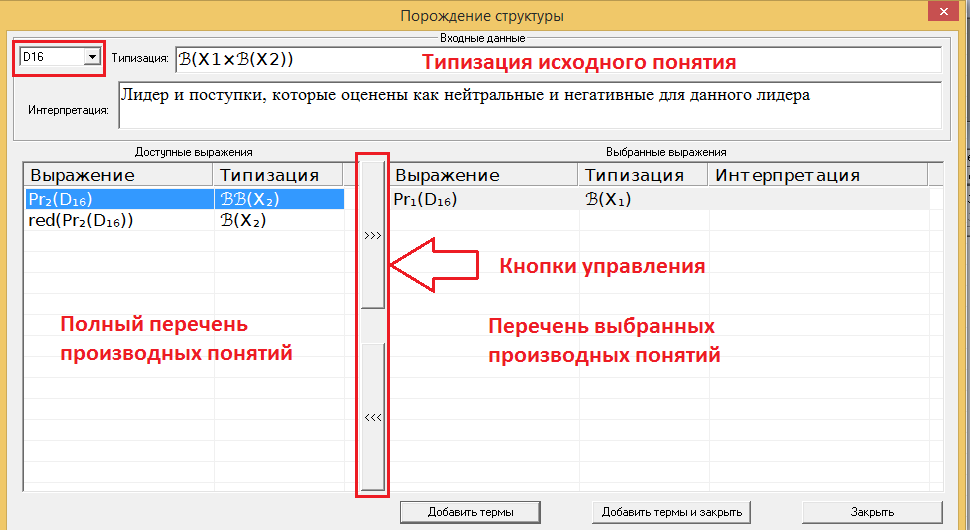Click the Типизация input field

tap(559, 59)
